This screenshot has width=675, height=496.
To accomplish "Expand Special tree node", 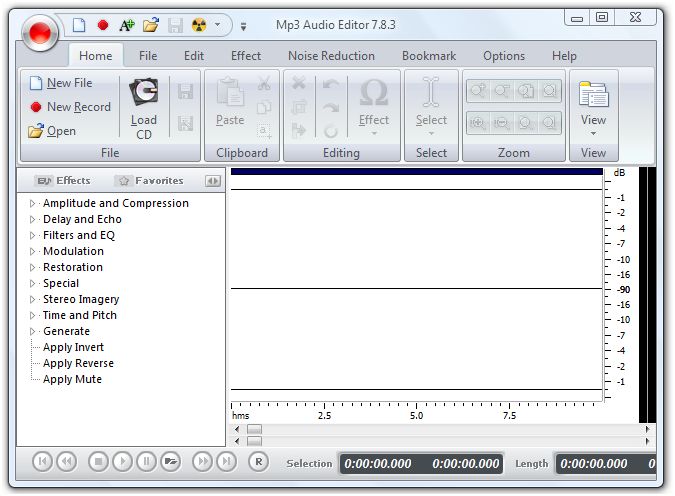I will click(x=32, y=283).
